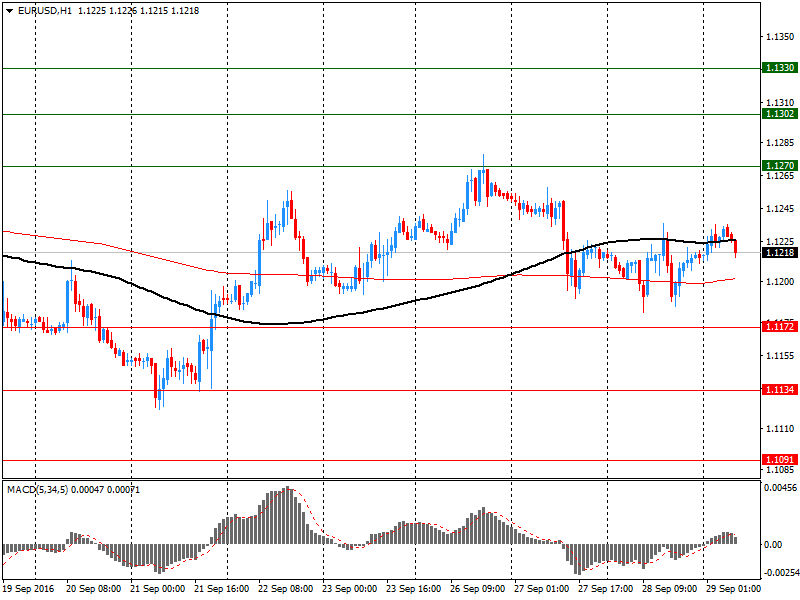Click the MACD scale value 0.00
The width and height of the screenshot is (800, 600).
click(773, 545)
